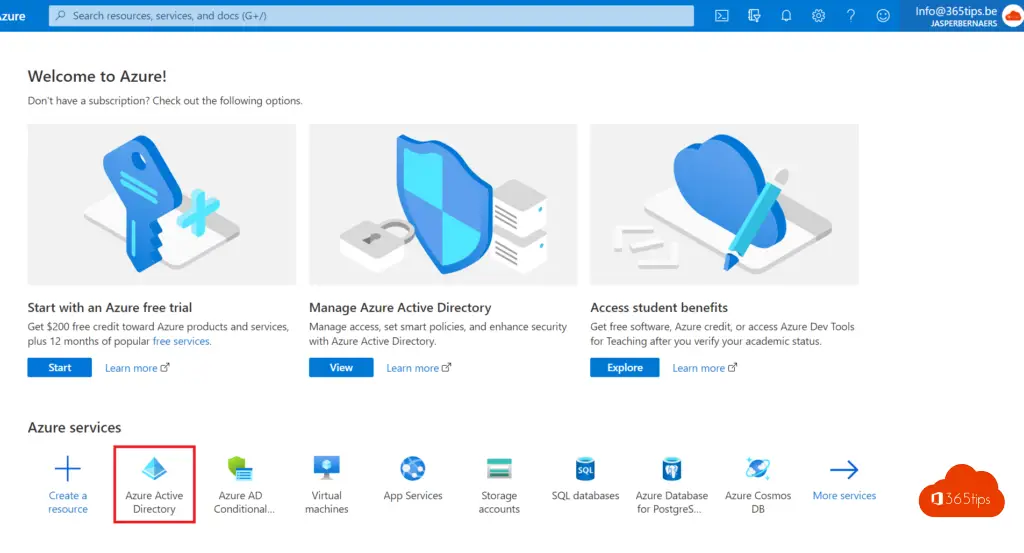Click More services arrow
This screenshot has height=553, width=1024.
pyautogui.click(x=844, y=470)
